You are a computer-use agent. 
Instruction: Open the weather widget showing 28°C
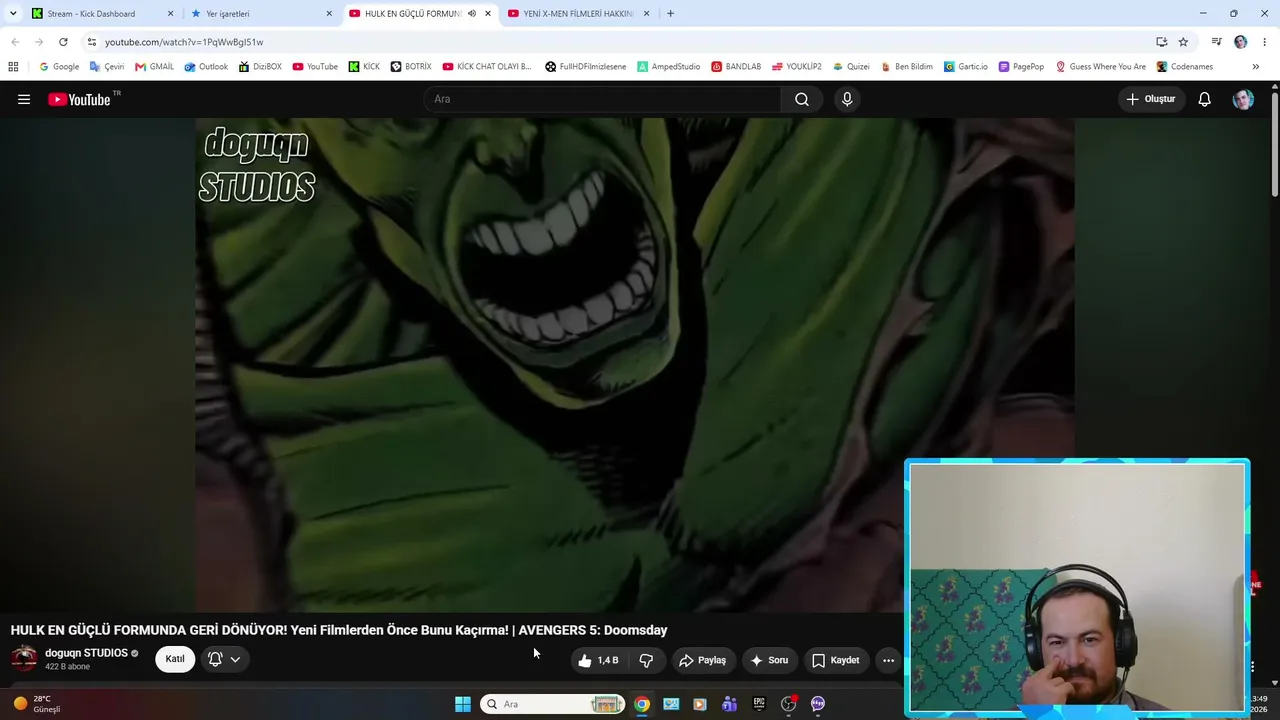37,704
